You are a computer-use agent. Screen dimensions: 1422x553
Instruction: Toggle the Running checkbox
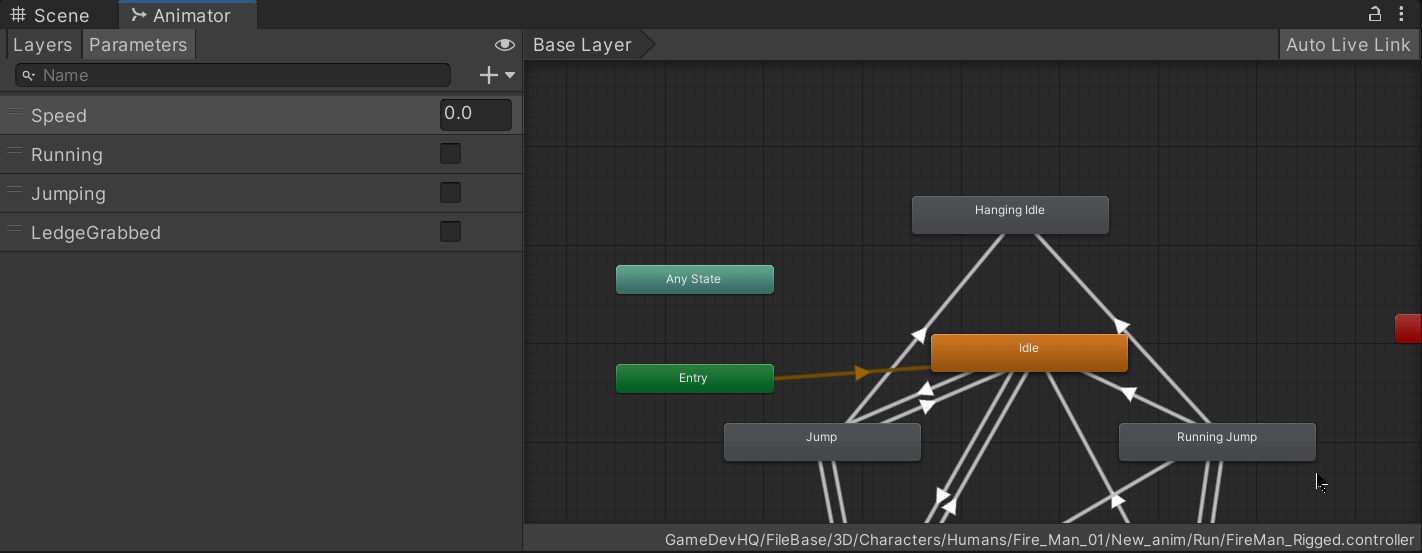(x=451, y=154)
